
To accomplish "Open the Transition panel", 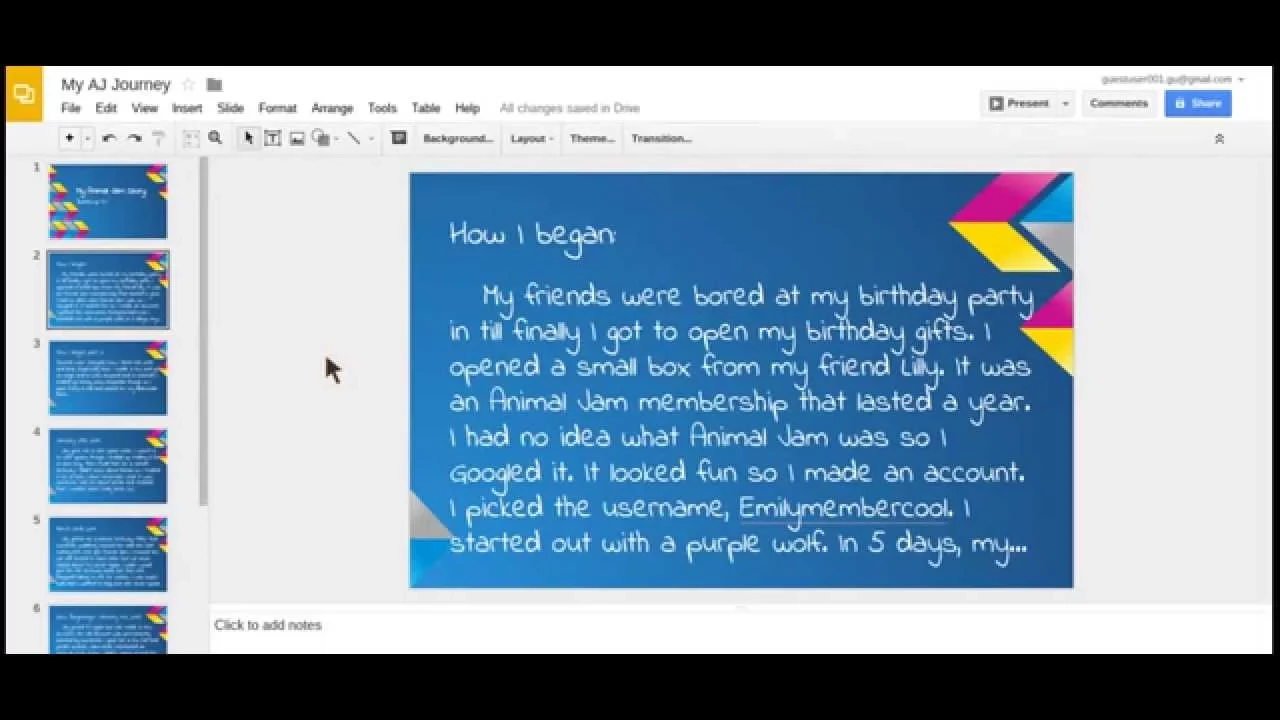I will [x=661, y=139].
